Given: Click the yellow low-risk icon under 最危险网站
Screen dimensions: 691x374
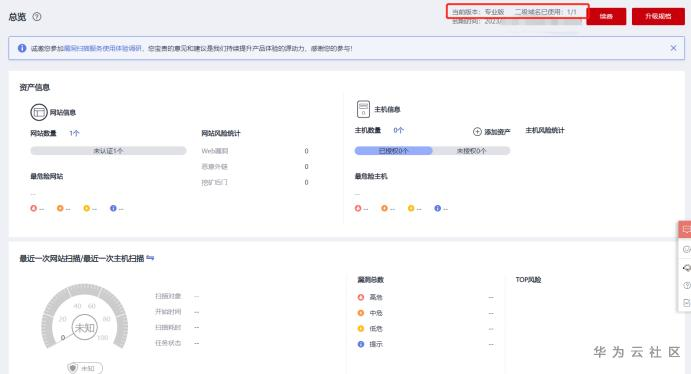Looking at the screenshot, I should point(86,208).
